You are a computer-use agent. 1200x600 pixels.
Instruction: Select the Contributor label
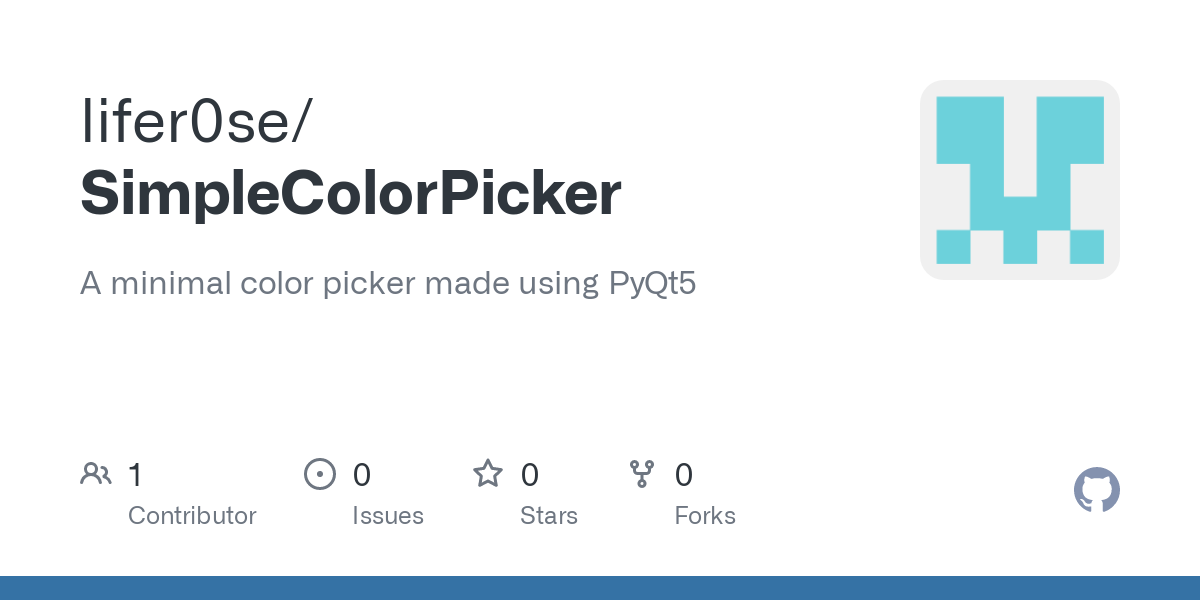pos(192,516)
